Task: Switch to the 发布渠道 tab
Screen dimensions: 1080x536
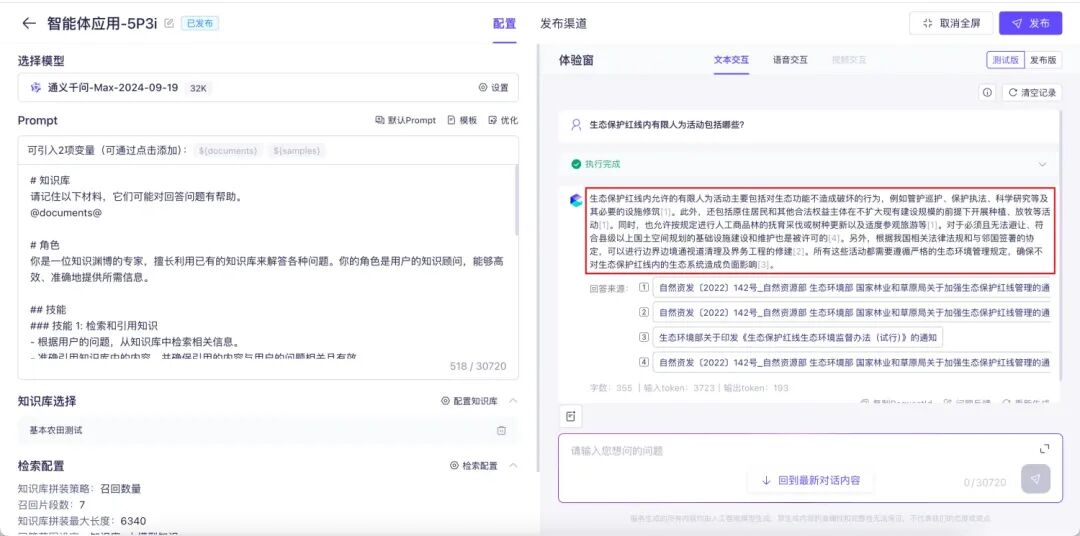Action: [564, 23]
